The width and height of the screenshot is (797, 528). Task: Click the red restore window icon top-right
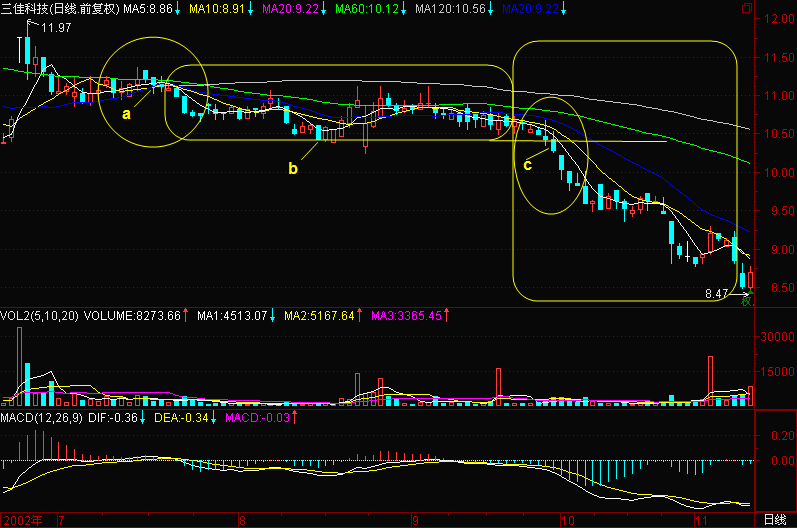[x=747, y=8]
